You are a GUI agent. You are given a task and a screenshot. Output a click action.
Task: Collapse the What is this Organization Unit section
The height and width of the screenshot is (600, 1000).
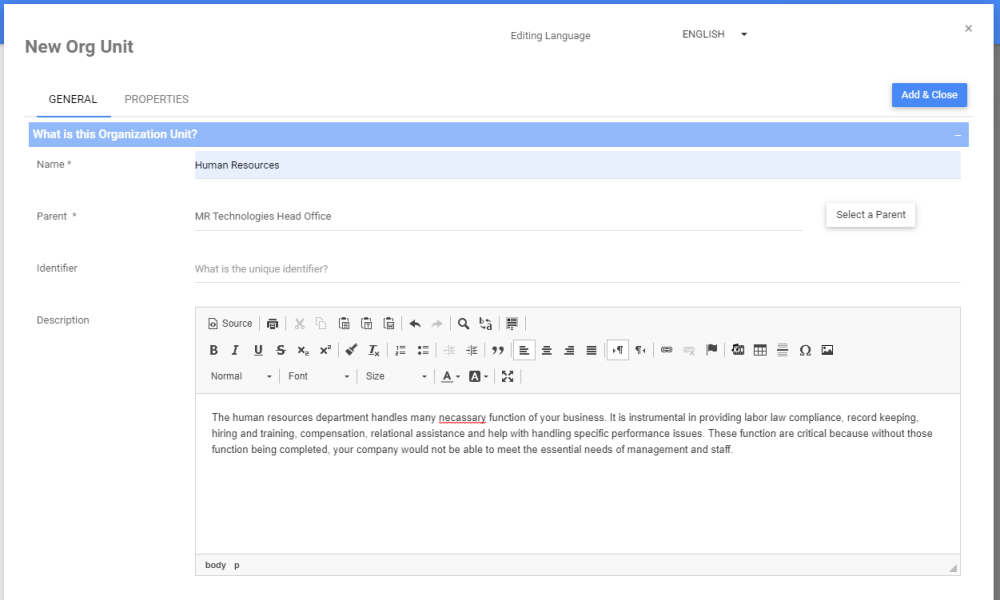[x=957, y=135]
